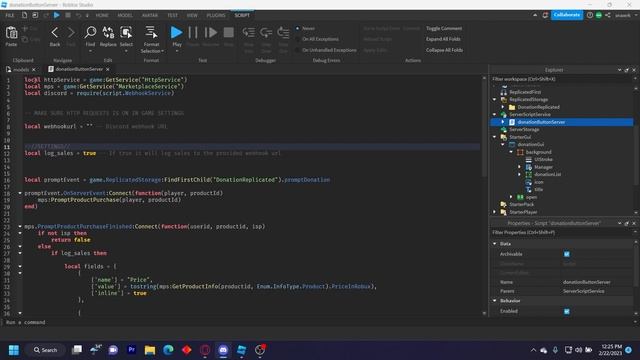The image size is (640, 360).
Task: Switch to the AVATAR ribbon tab
Action: tap(150, 15)
